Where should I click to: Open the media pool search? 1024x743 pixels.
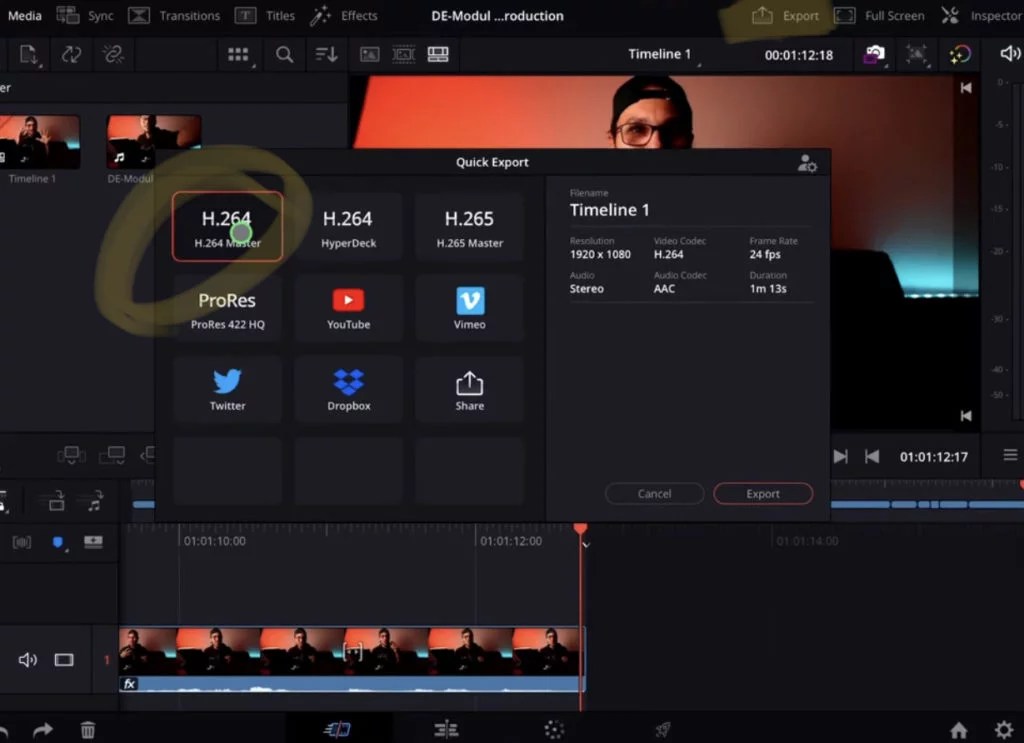(x=285, y=54)
